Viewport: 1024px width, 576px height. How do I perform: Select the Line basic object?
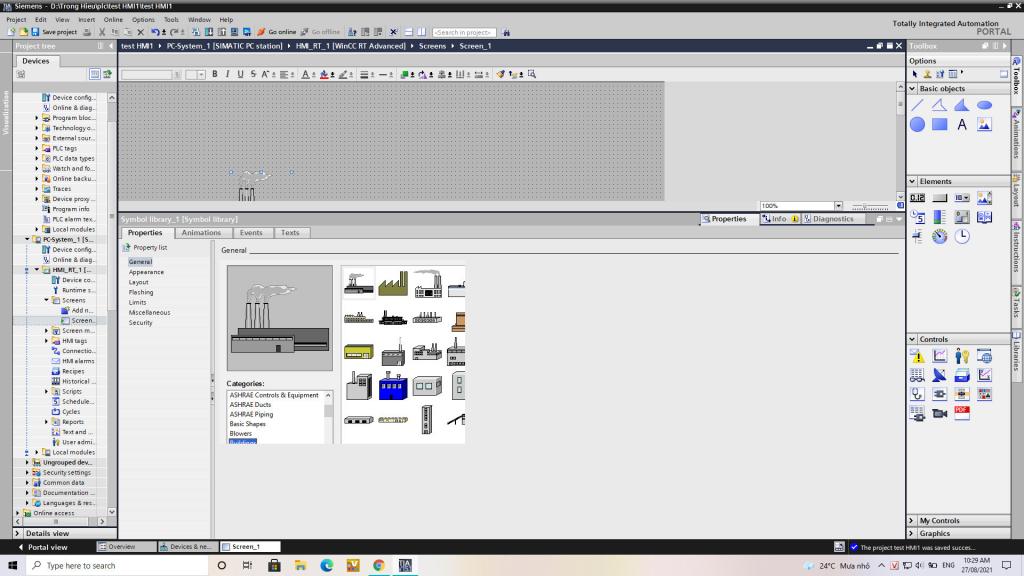tap(918, 105)
